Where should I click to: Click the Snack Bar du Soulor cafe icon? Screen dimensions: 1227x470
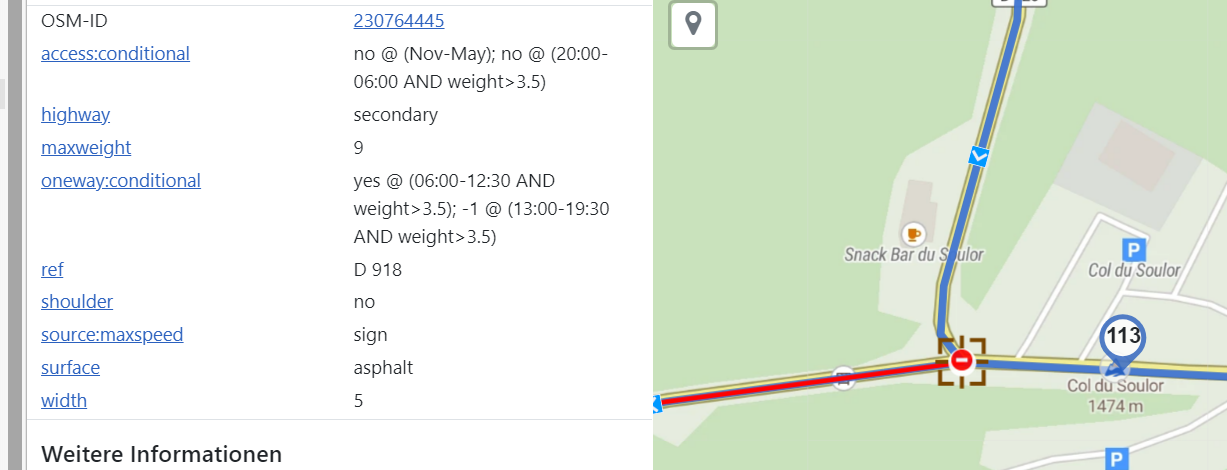point(912,234)
